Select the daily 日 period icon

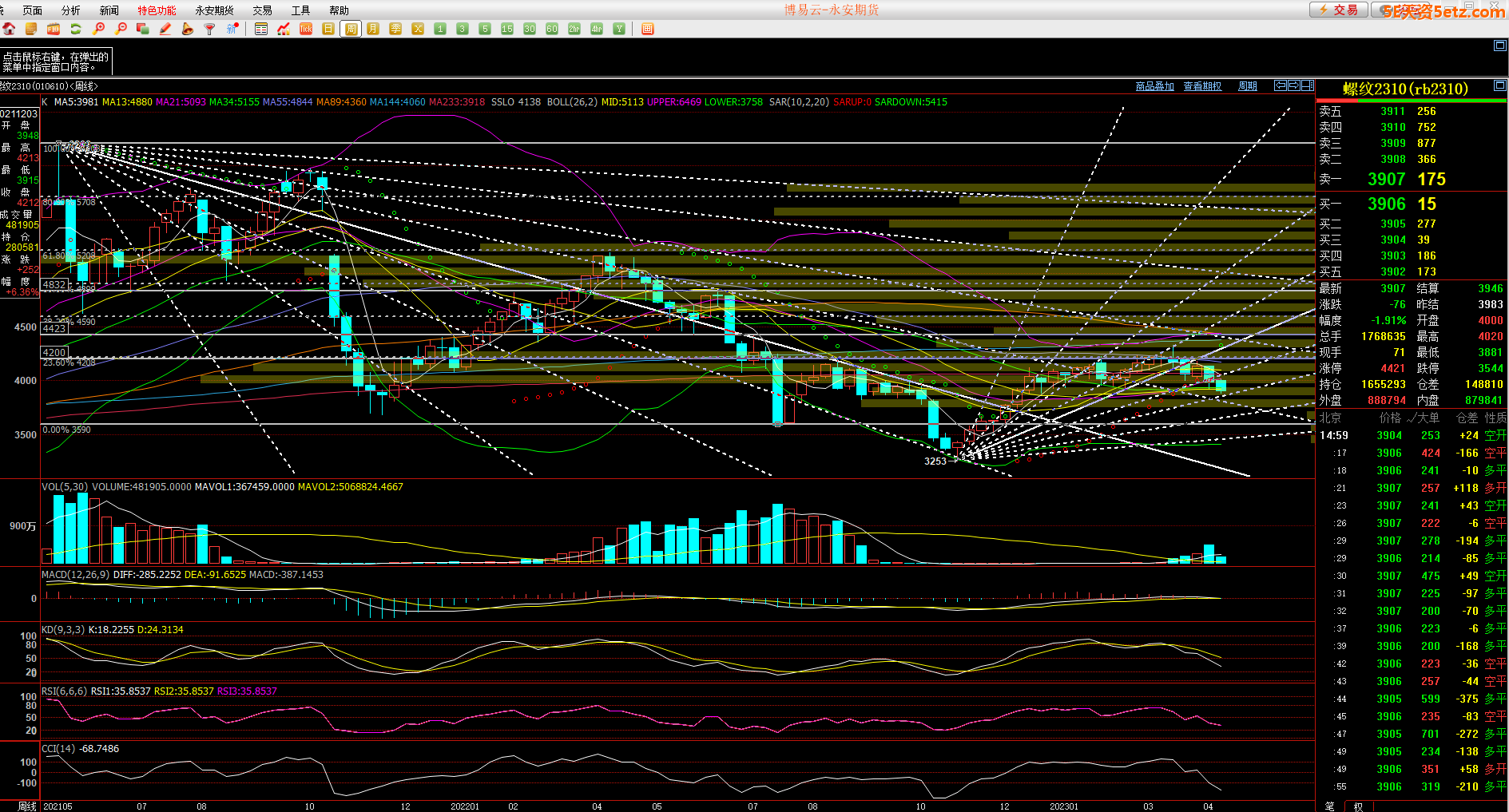click(x=328, y=29)
